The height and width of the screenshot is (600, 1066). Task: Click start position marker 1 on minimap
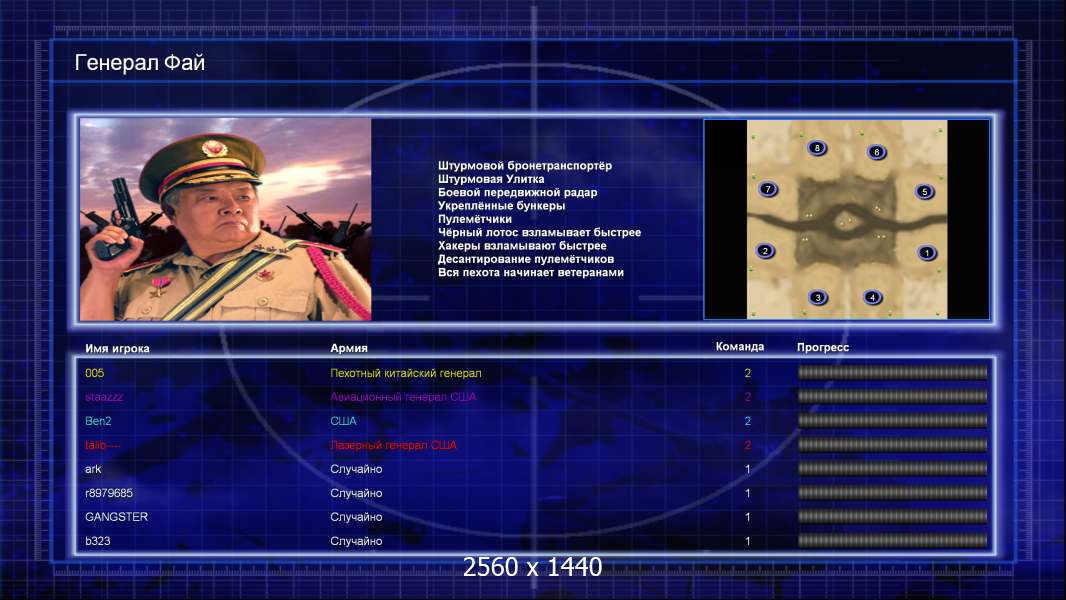926,253
